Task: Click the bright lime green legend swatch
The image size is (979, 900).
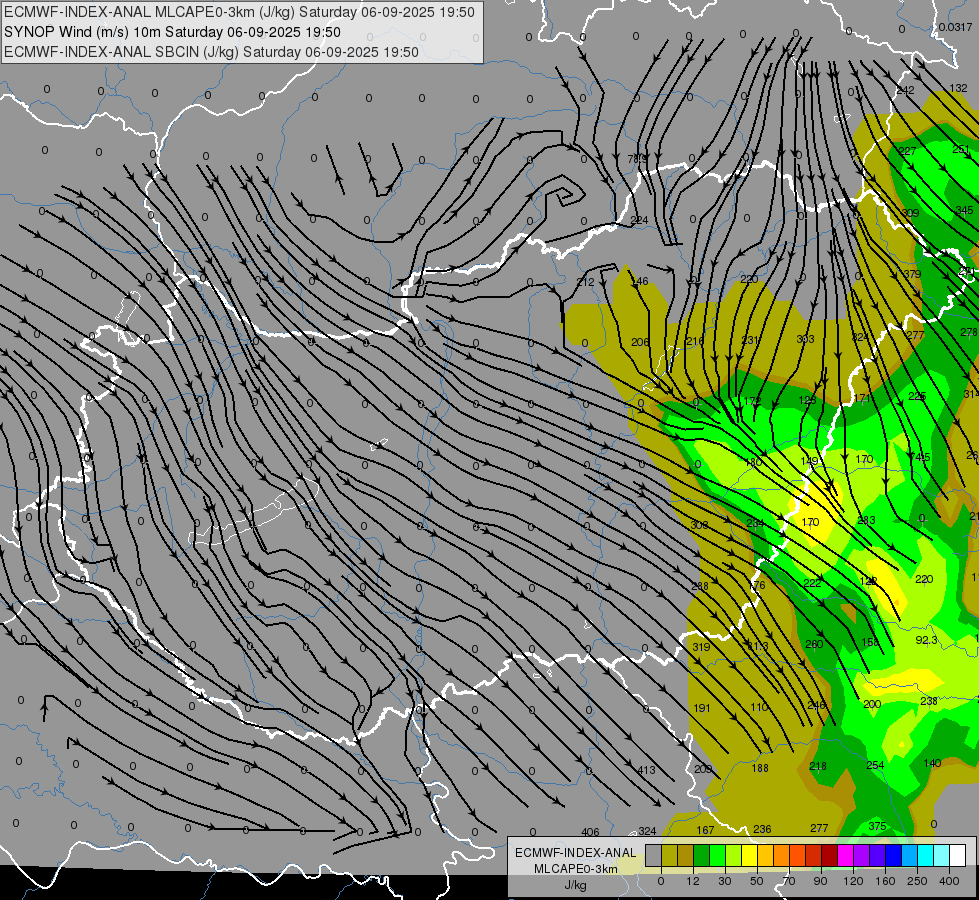Action: coord(717,856)
